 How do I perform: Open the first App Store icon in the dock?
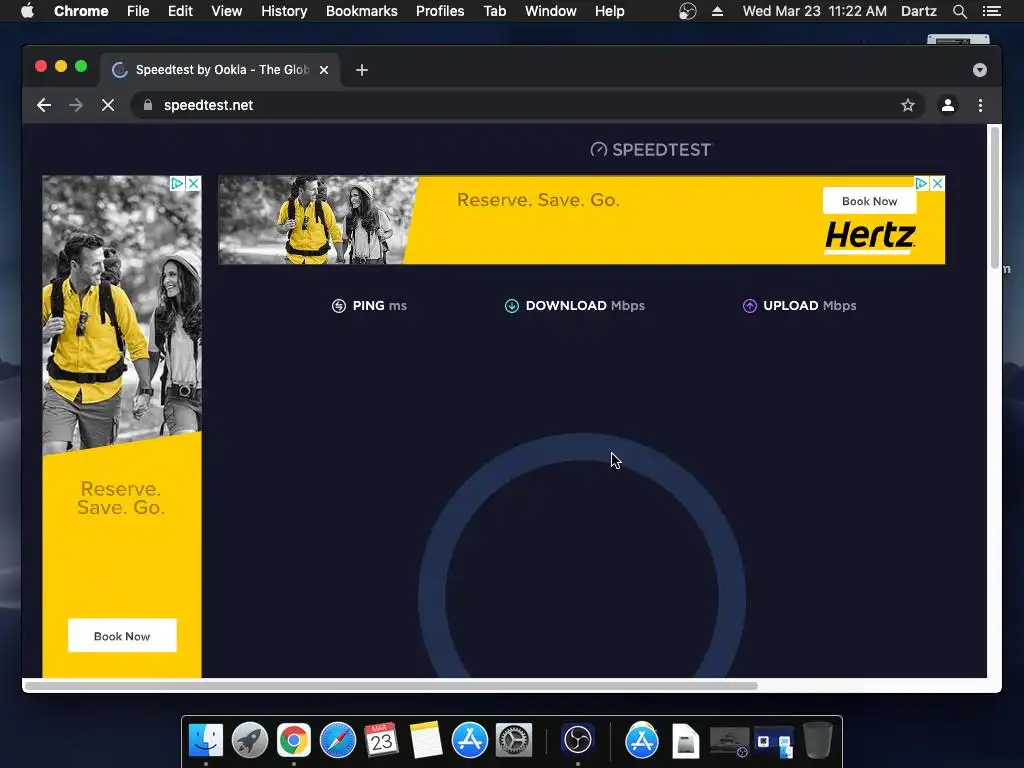(470, 741)
